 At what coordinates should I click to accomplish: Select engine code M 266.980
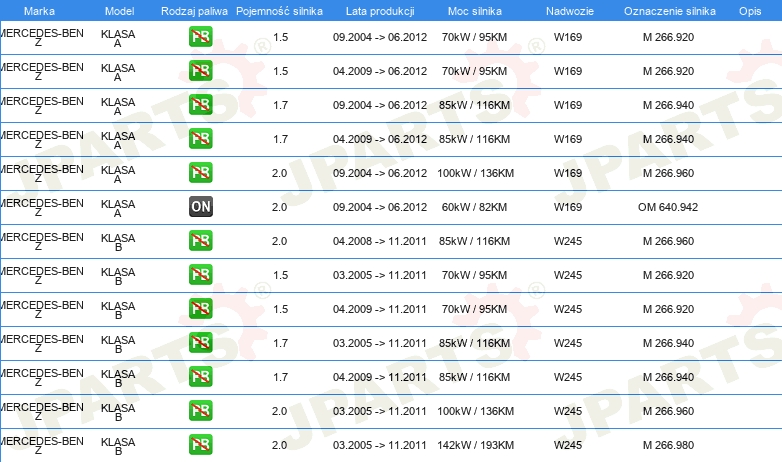[668, 445]
